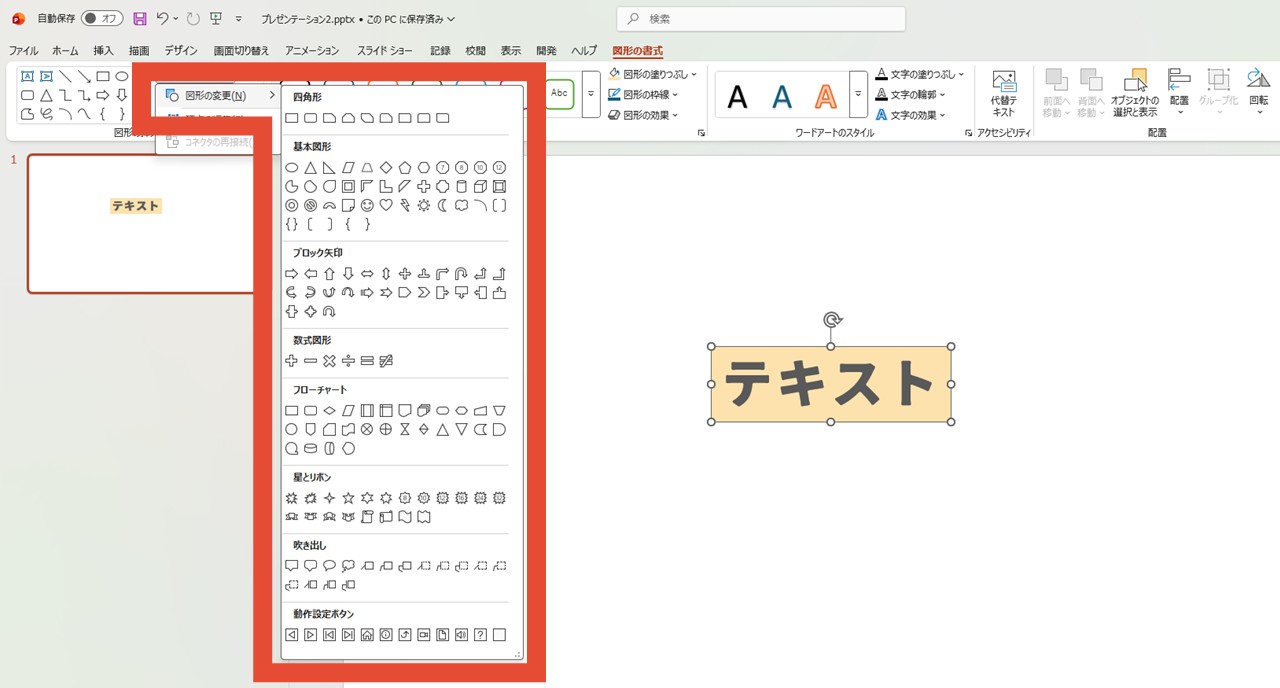Pick the right block arrow shape
Screen dimensions: 1280x688
click(292, 274)
